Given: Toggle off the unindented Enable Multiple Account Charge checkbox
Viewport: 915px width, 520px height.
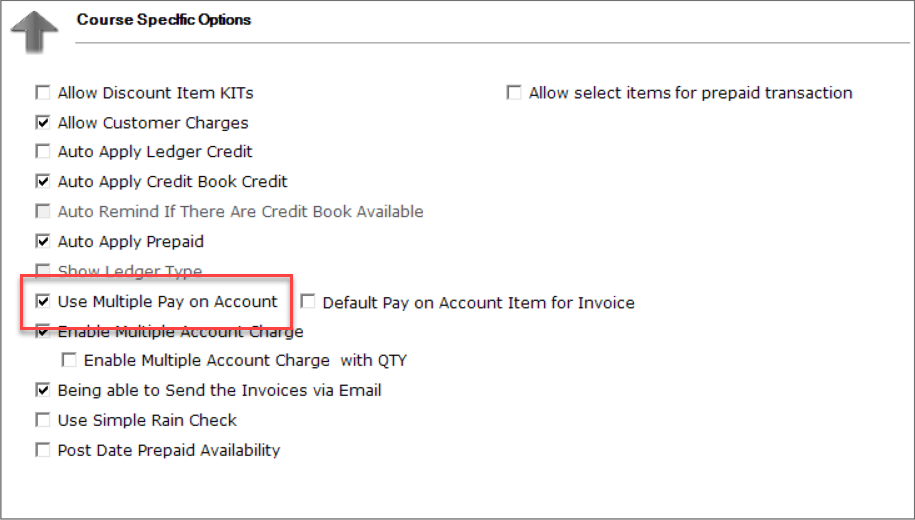Looking at the screenshot, I should coord(43,331).
